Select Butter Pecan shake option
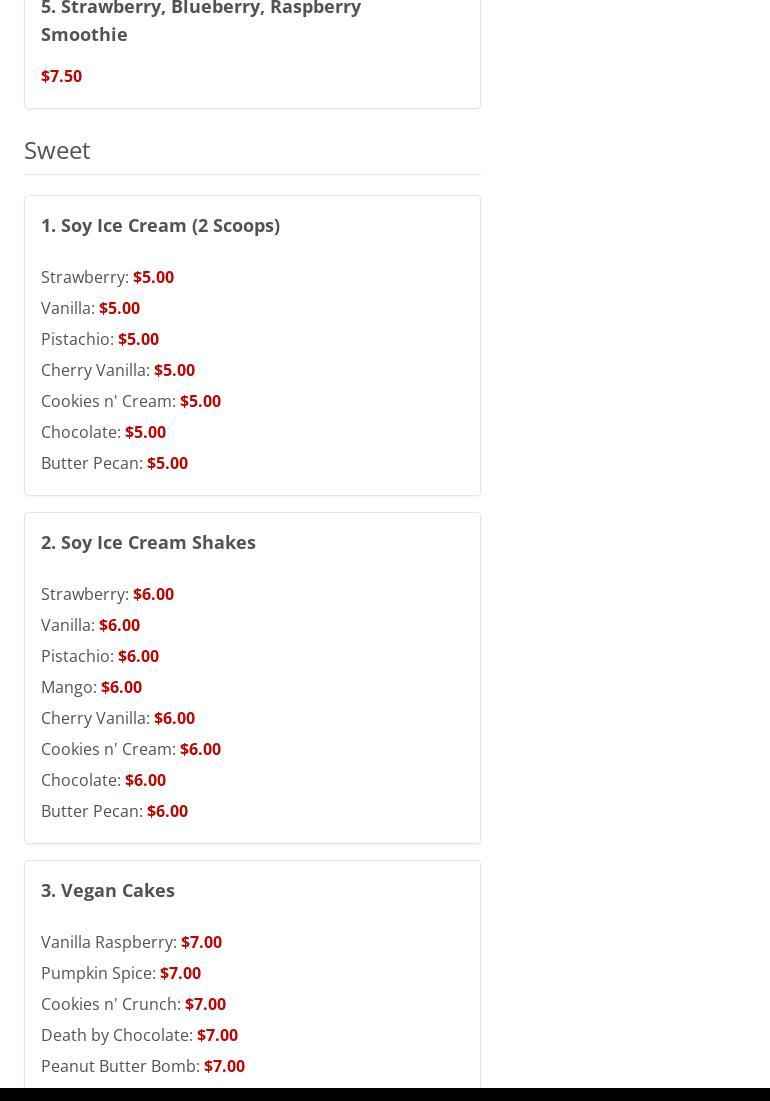This screenshot has height=1101, width=770. click(114, 811)
